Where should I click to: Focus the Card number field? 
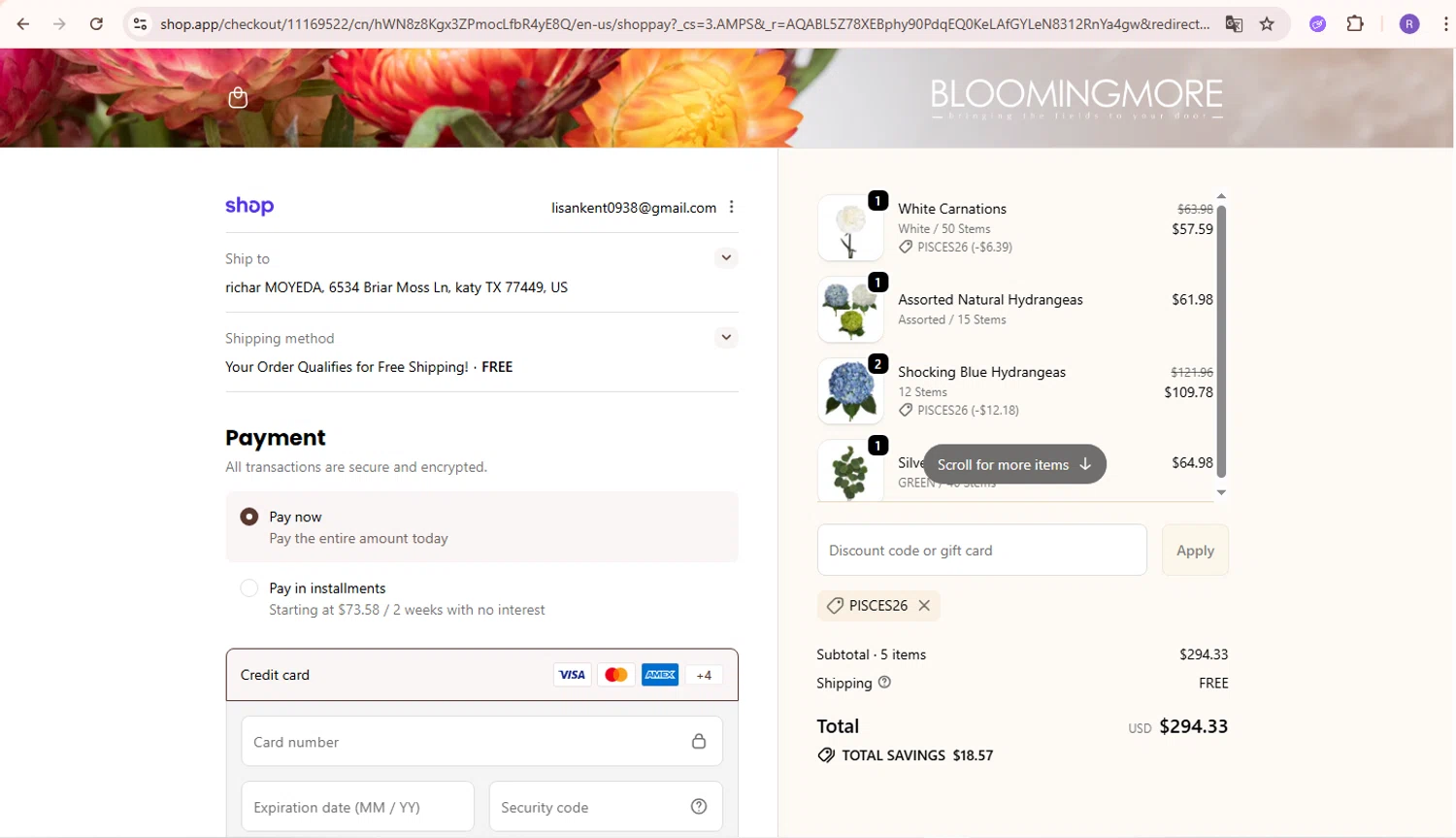[x=481, y=741]
